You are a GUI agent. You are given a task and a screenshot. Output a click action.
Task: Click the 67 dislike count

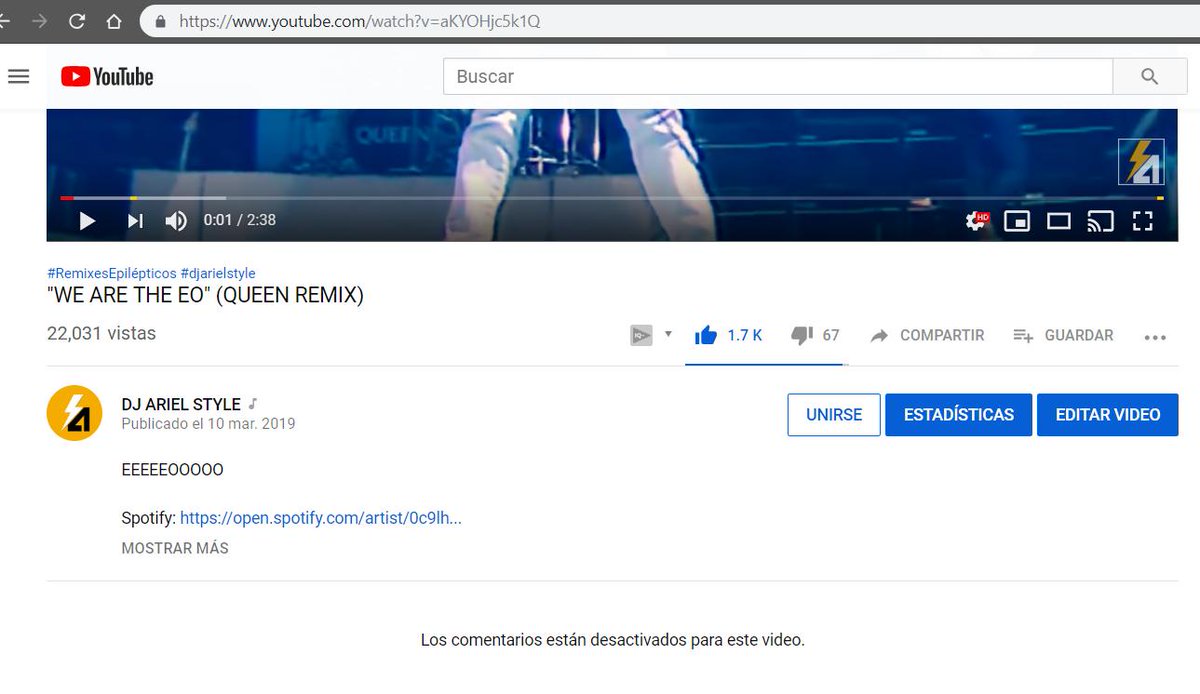pos(831,335)
